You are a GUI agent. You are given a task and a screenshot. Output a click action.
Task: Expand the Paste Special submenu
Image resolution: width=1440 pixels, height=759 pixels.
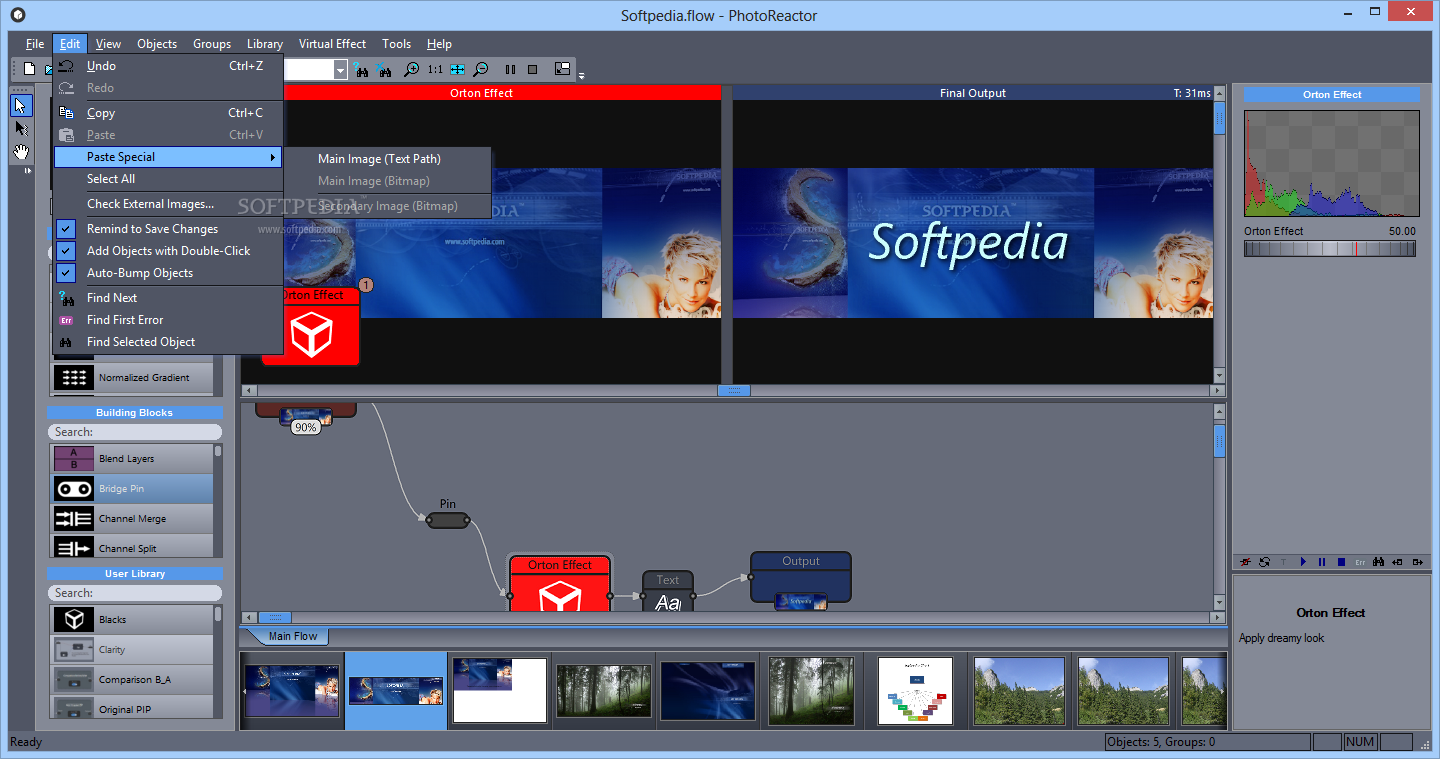click(169, 157)
